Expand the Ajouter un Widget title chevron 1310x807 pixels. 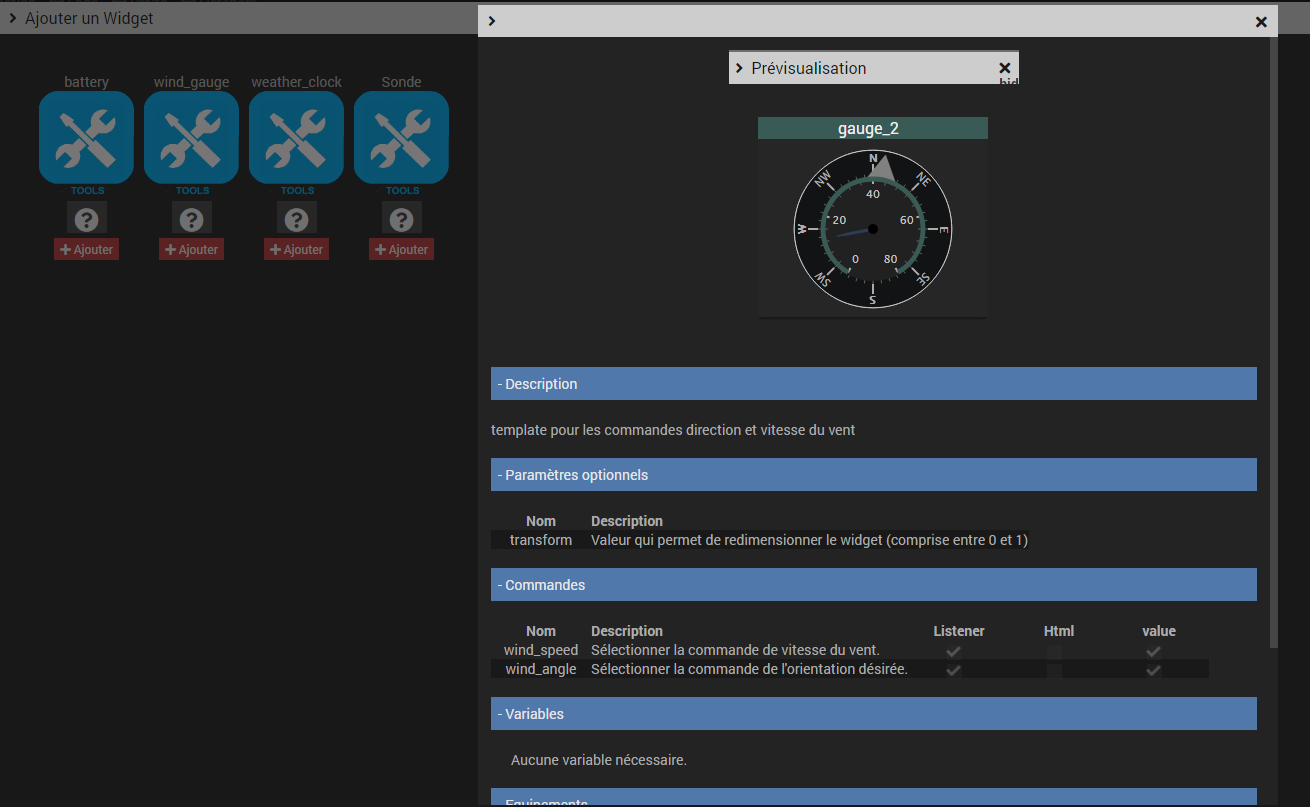(12, 18)
